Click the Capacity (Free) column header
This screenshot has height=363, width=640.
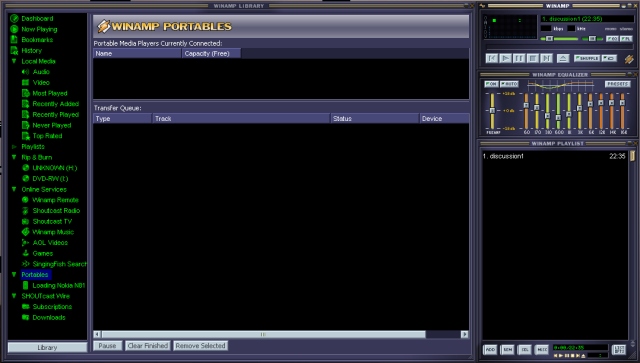pos(211,53)
